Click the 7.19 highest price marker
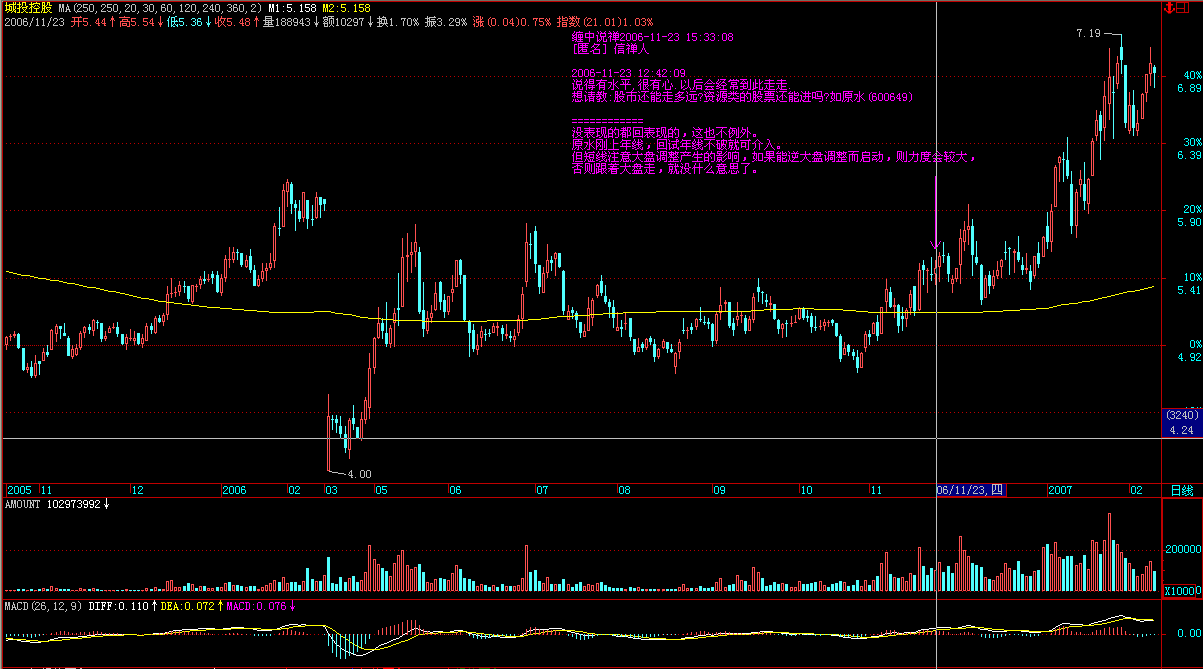The width and height of the screenshot is (1203, 669). tap(1087, 34)
